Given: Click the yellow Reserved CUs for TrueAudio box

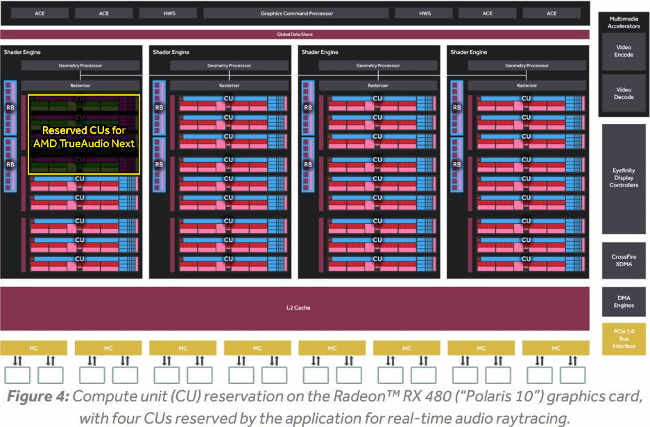Looking at the screenshot, I should pos(83,136).
